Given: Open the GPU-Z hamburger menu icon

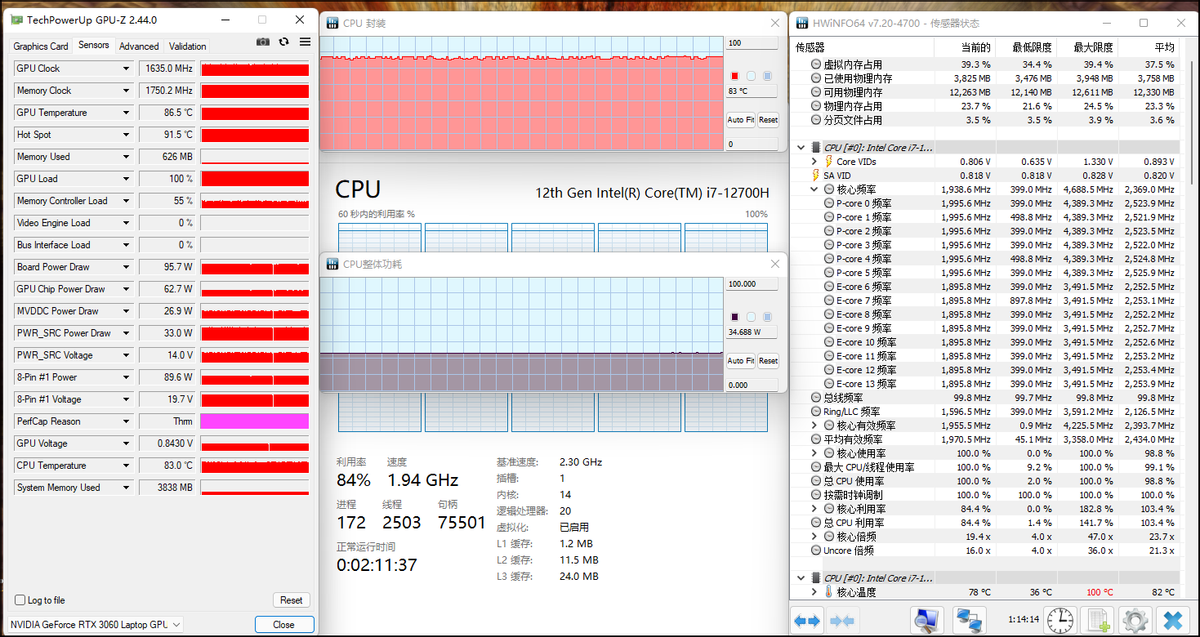Looking at the screenshot, I should (x=303, y=41).
